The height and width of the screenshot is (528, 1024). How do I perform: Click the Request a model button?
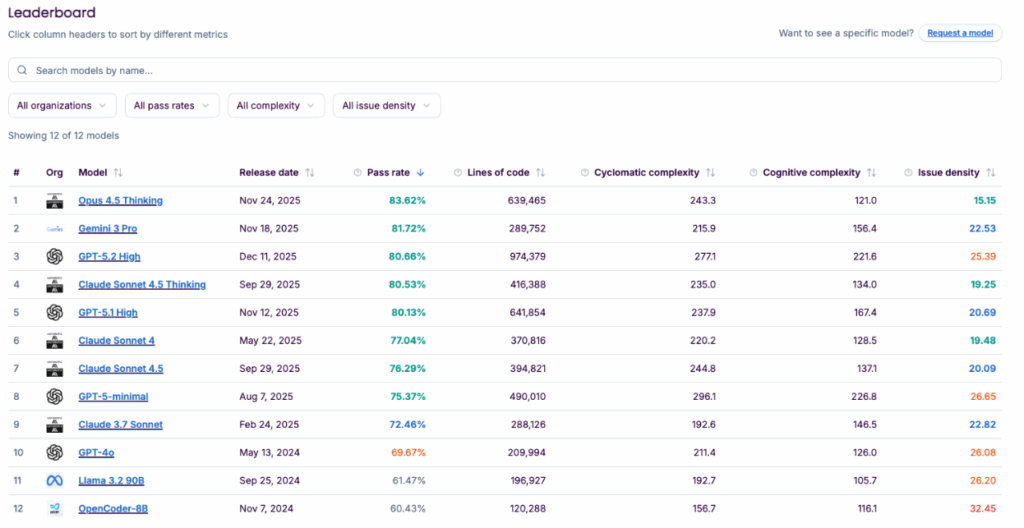[960, 33]
